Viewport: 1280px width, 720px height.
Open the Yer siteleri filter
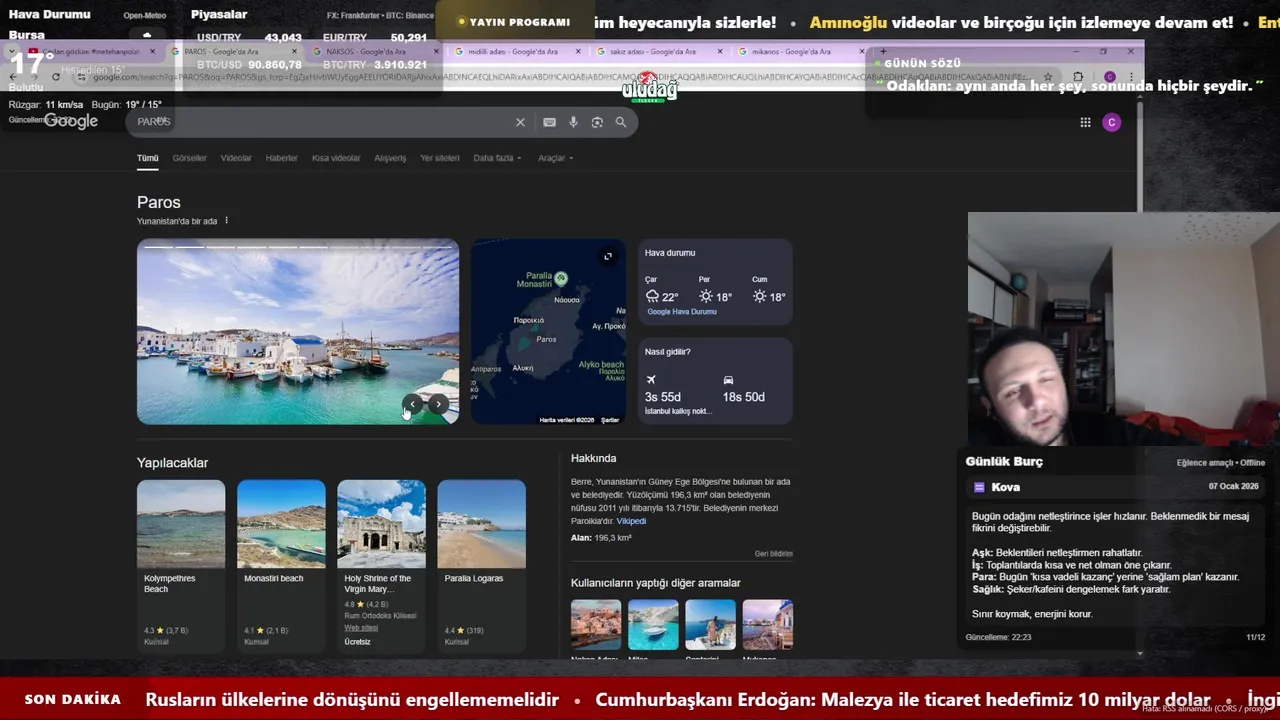(x=439, y=158)
